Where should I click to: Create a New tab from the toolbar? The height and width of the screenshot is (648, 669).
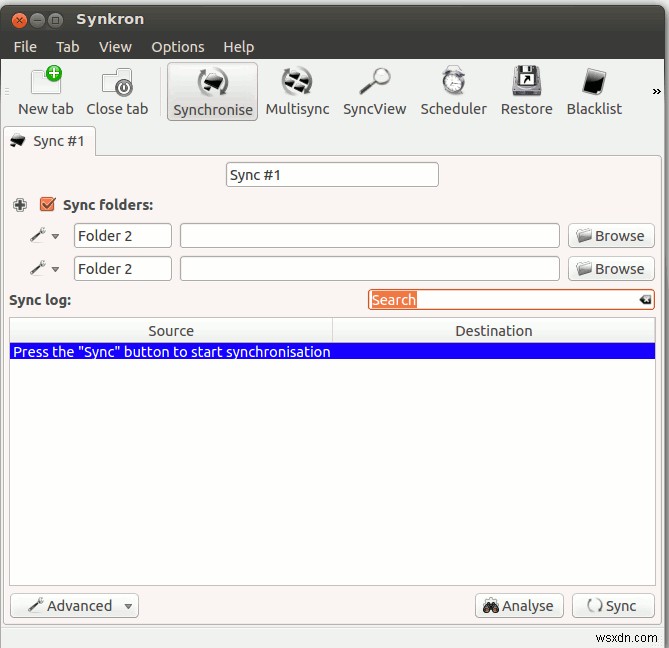click(x=46, y=91)
